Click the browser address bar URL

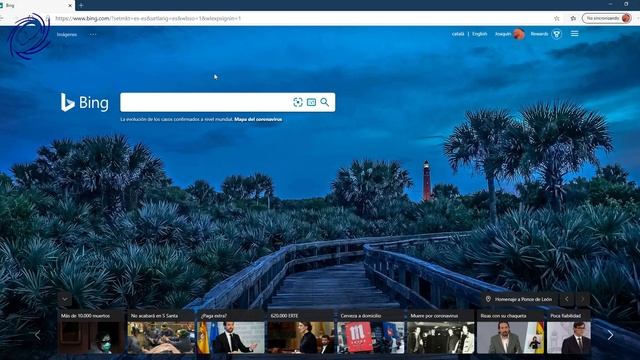pyautogui.click(x=148, y=18)
